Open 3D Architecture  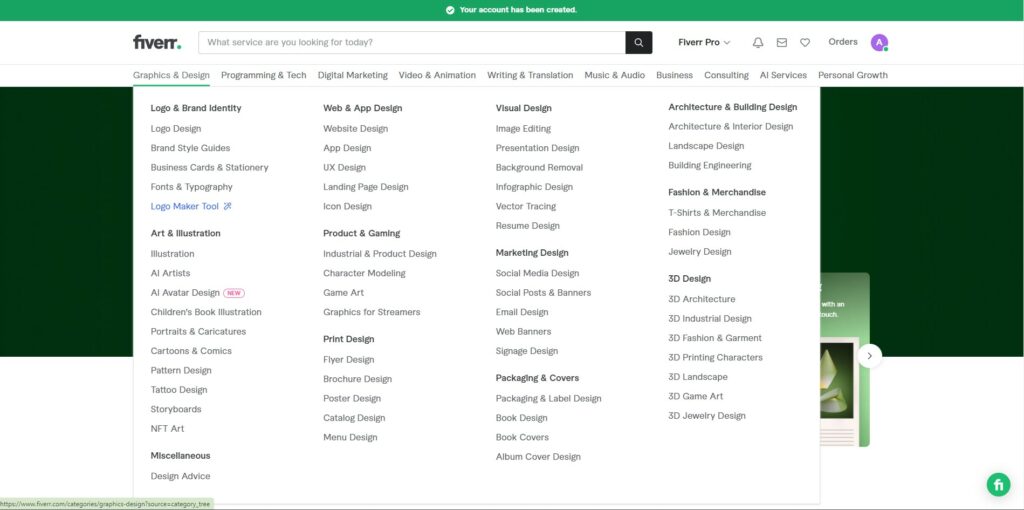[x=701, y=300]
